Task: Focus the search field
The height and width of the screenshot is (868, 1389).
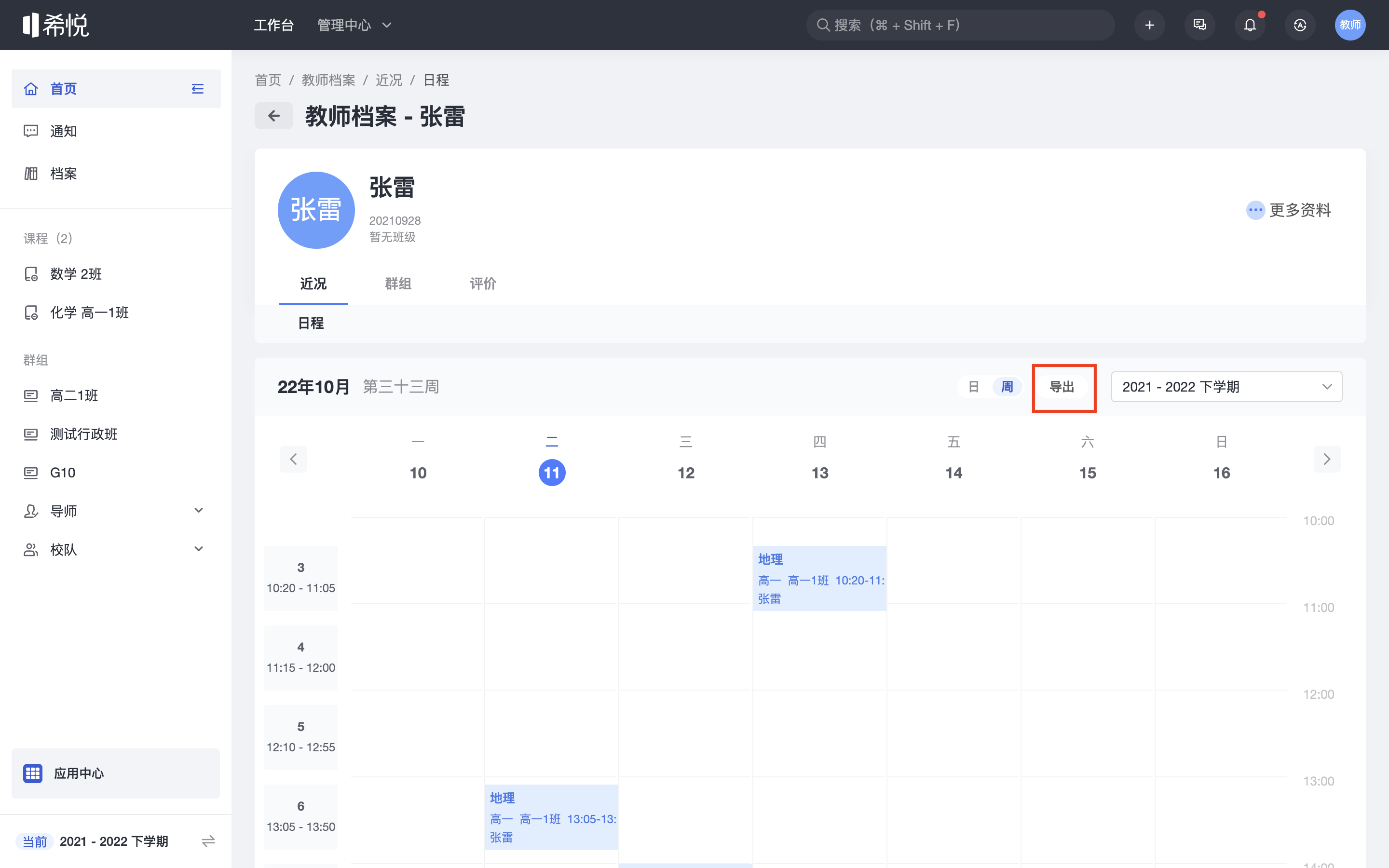Action: (x=960, y=25)
